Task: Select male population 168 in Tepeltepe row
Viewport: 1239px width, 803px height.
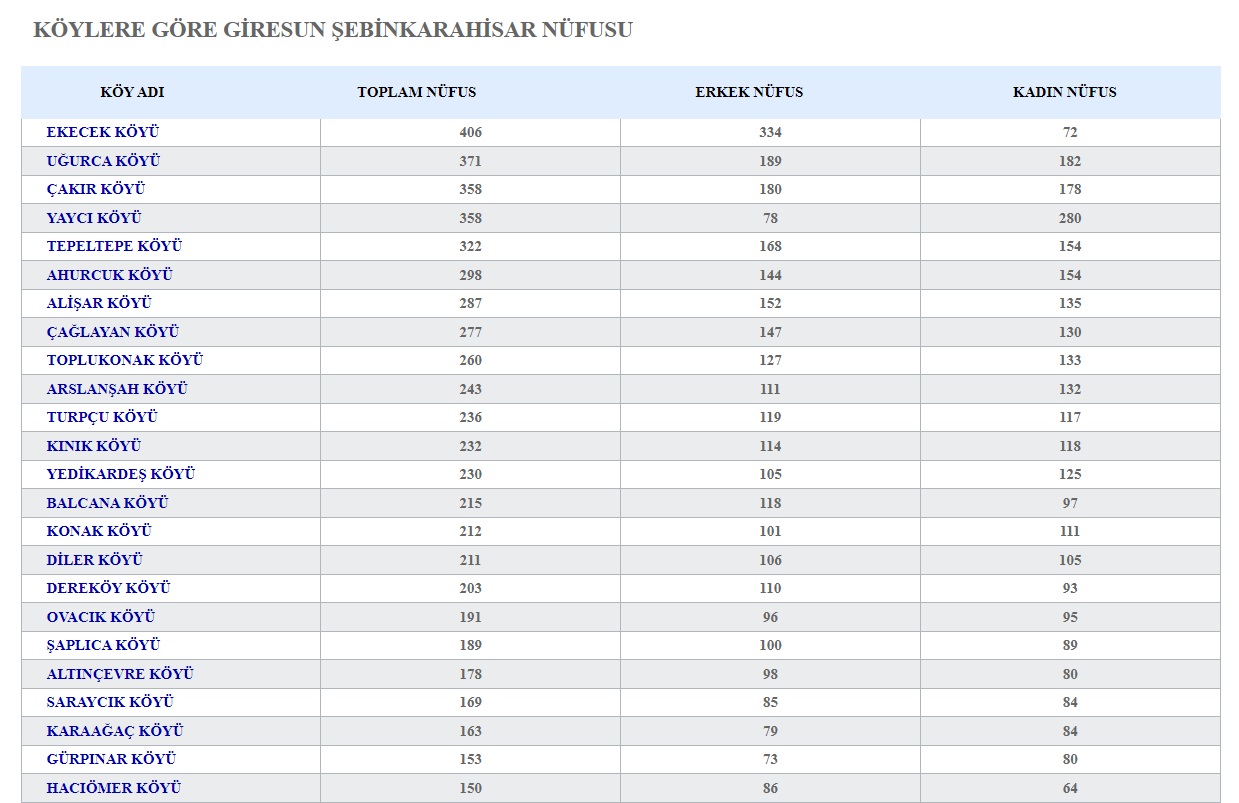Action: click(770, 246)
